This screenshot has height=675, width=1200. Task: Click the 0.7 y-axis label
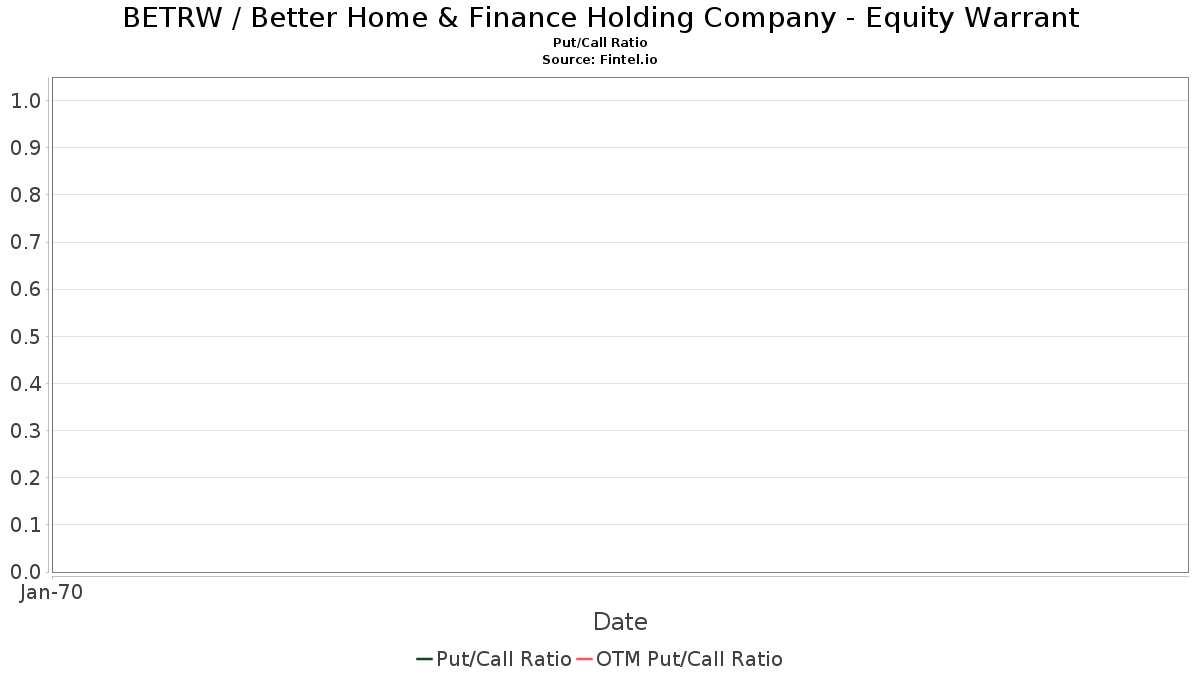tap(25, 242)
